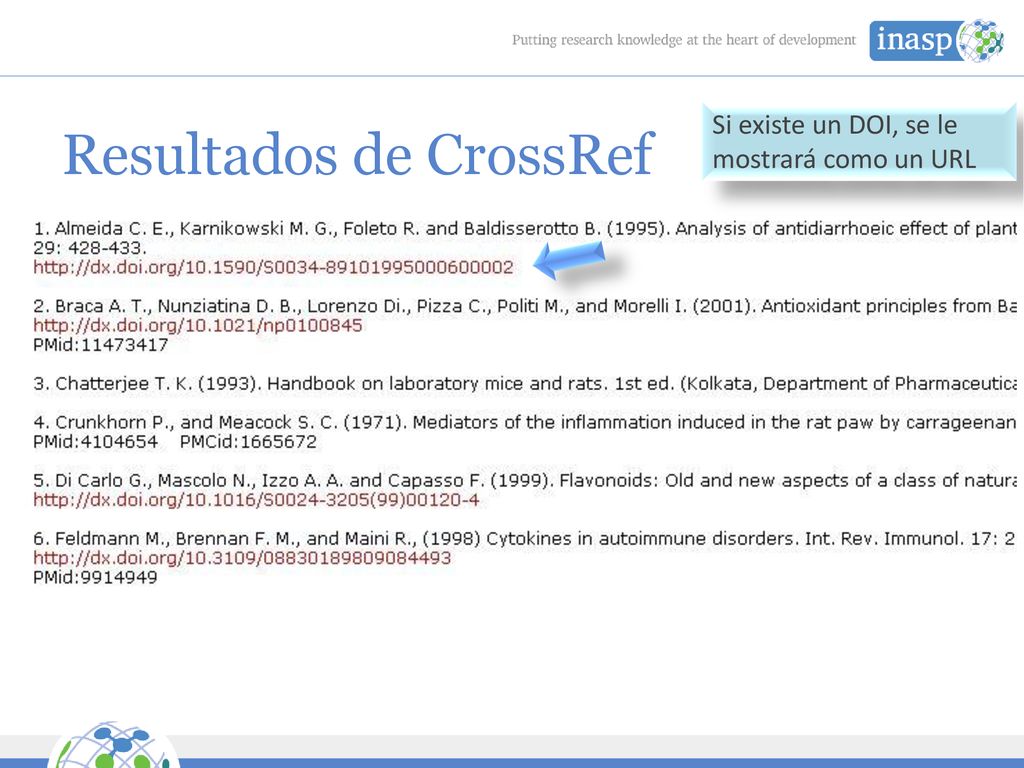Select the Crunkhorn P. reference line
The width and height of the screenshot is (1024, 768).
pyautogui.click(x=525, y=423)
